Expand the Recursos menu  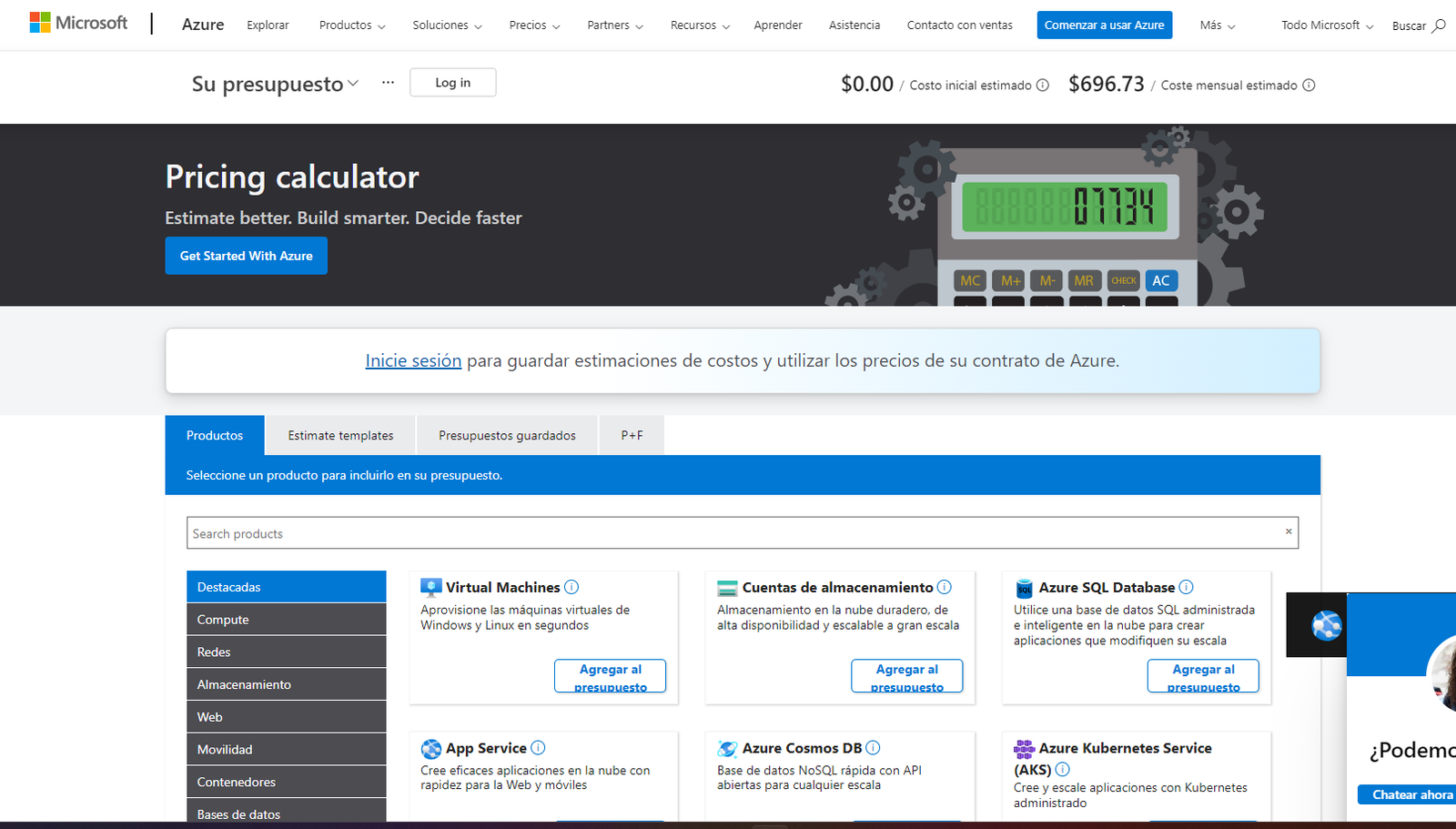click(x=700, y=25)
